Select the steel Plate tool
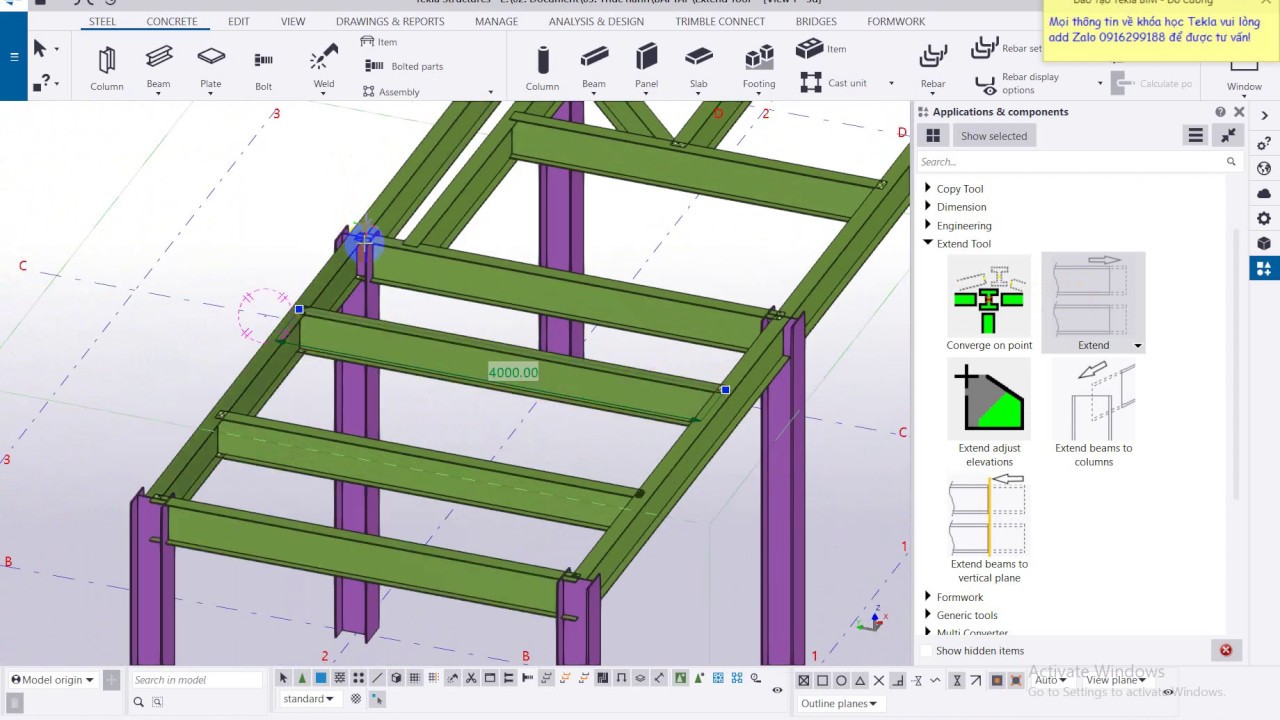The image size is (1280, 720). (211, 69)
